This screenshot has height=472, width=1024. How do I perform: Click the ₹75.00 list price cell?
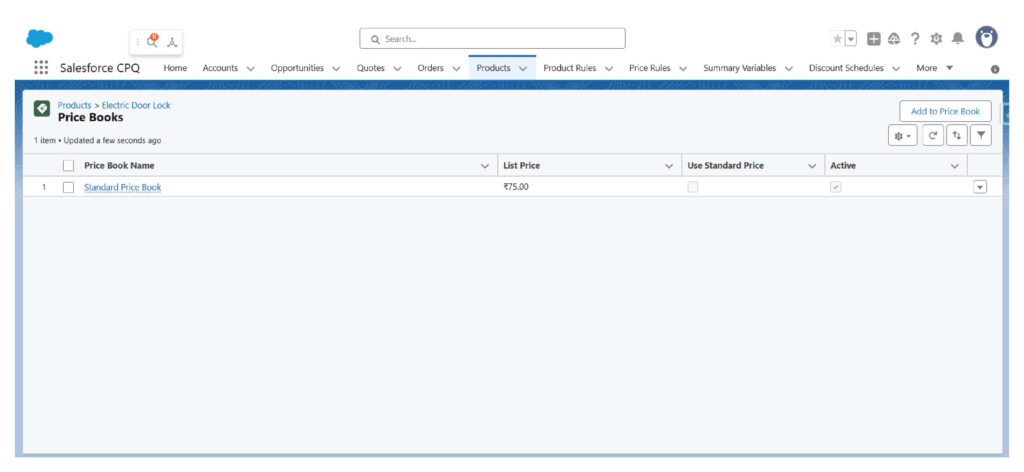[x=516, y=187]
